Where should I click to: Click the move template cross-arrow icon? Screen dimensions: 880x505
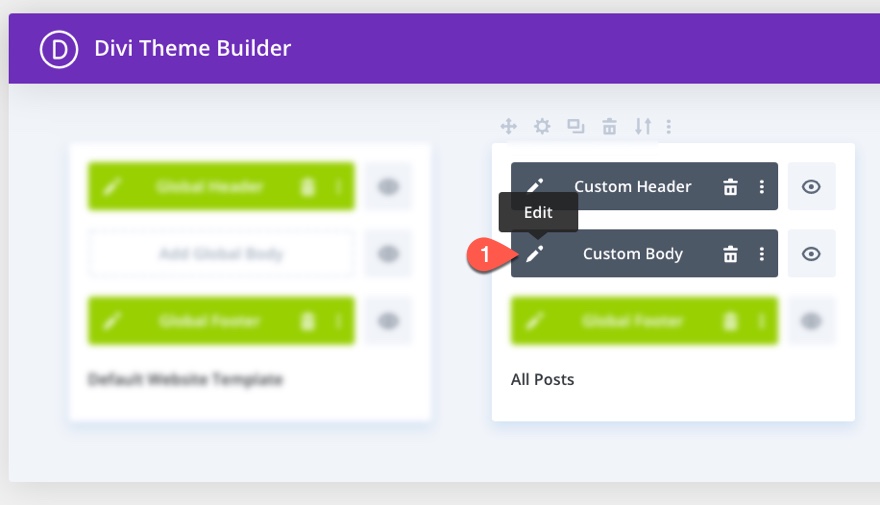point(508,126)
